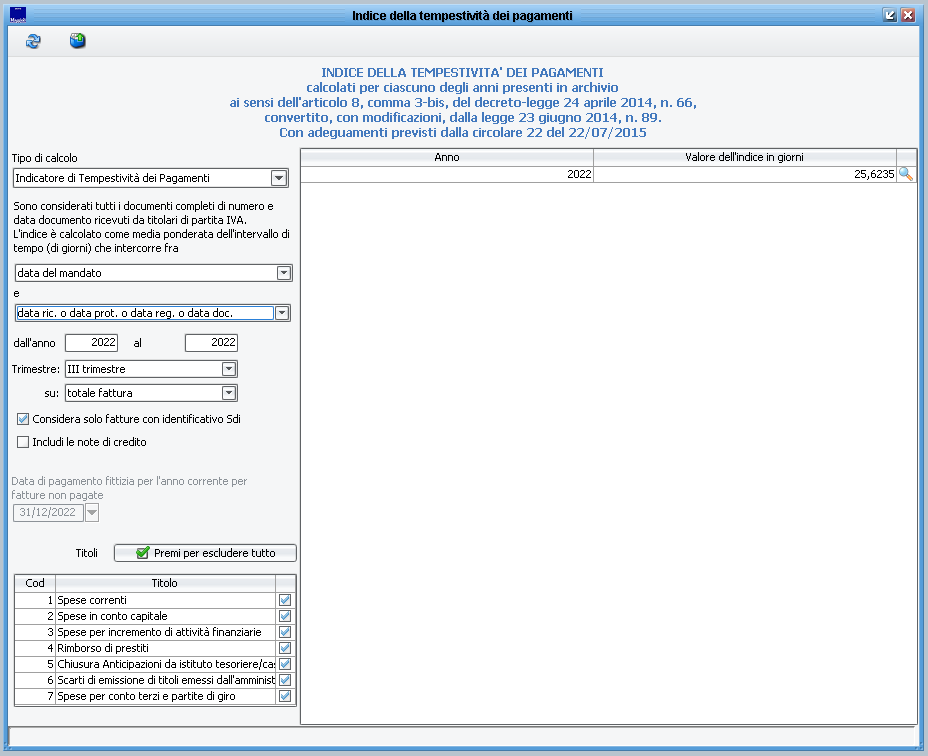The height and width of the screenshot is (756, 928).
Task: Open the 'data ric. o data prot.' dropdown
Action: coord(282,313)
